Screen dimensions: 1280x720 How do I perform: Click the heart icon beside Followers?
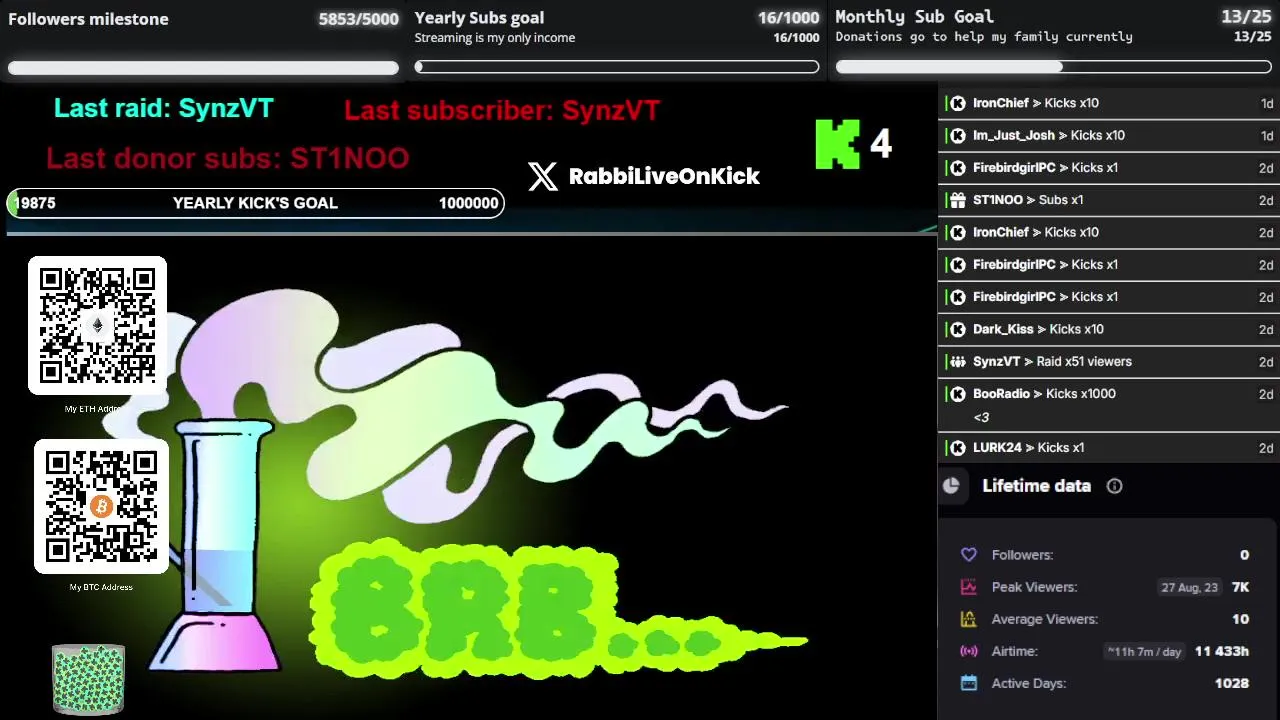point(968,555)
